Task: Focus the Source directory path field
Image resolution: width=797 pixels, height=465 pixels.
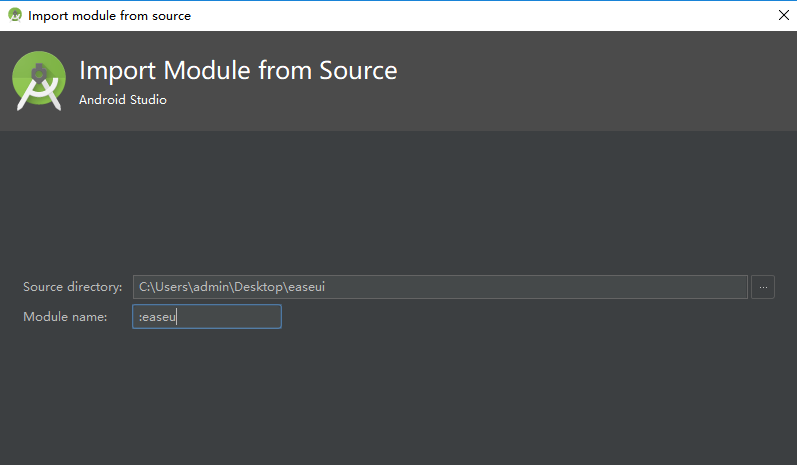Action: (440, 287)
